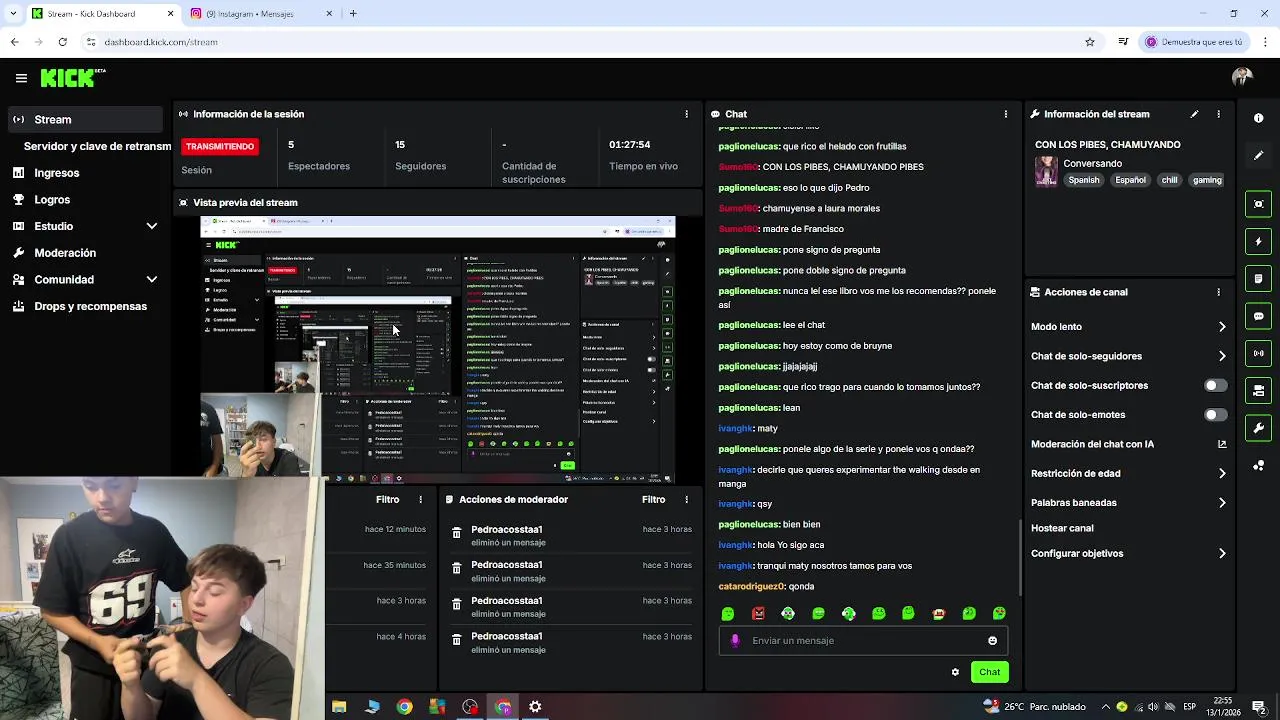The height and width of the screenshot is (720, 1280).
Task: Open a new browser tab
Action: [353, 13]
